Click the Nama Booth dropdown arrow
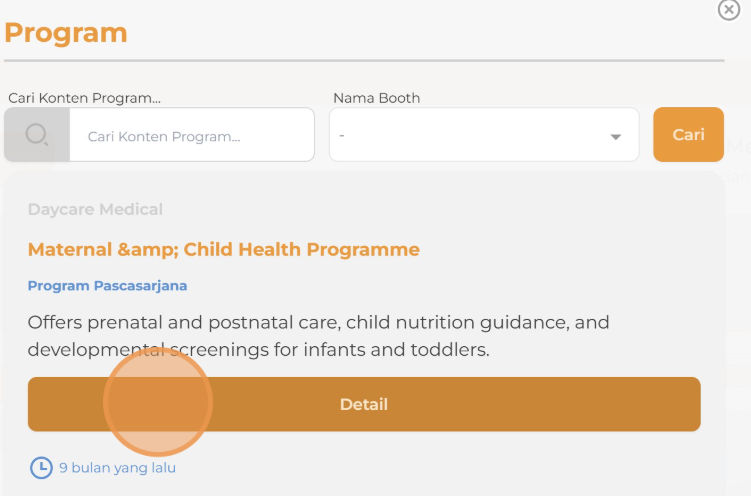Screen dimensions: 751x496 [x=616, y=137]
